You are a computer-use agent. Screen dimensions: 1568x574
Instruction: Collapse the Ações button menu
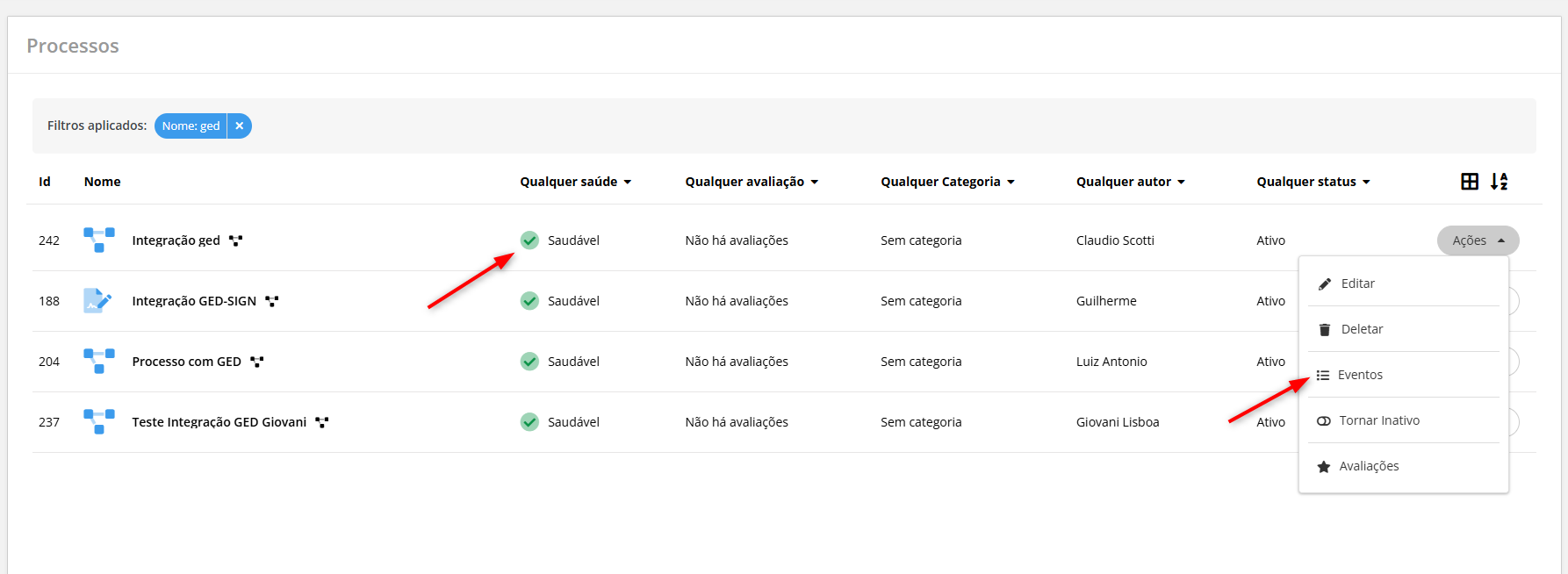click(x=1478, y=240)
